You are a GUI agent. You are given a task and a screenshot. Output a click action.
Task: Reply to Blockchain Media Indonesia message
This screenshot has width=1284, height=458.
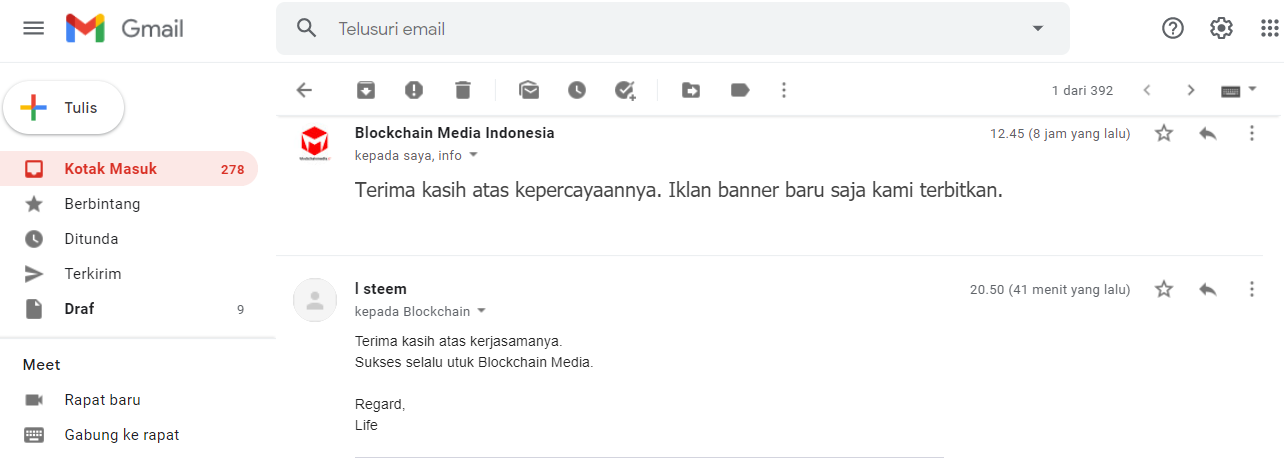(1208, 133)
